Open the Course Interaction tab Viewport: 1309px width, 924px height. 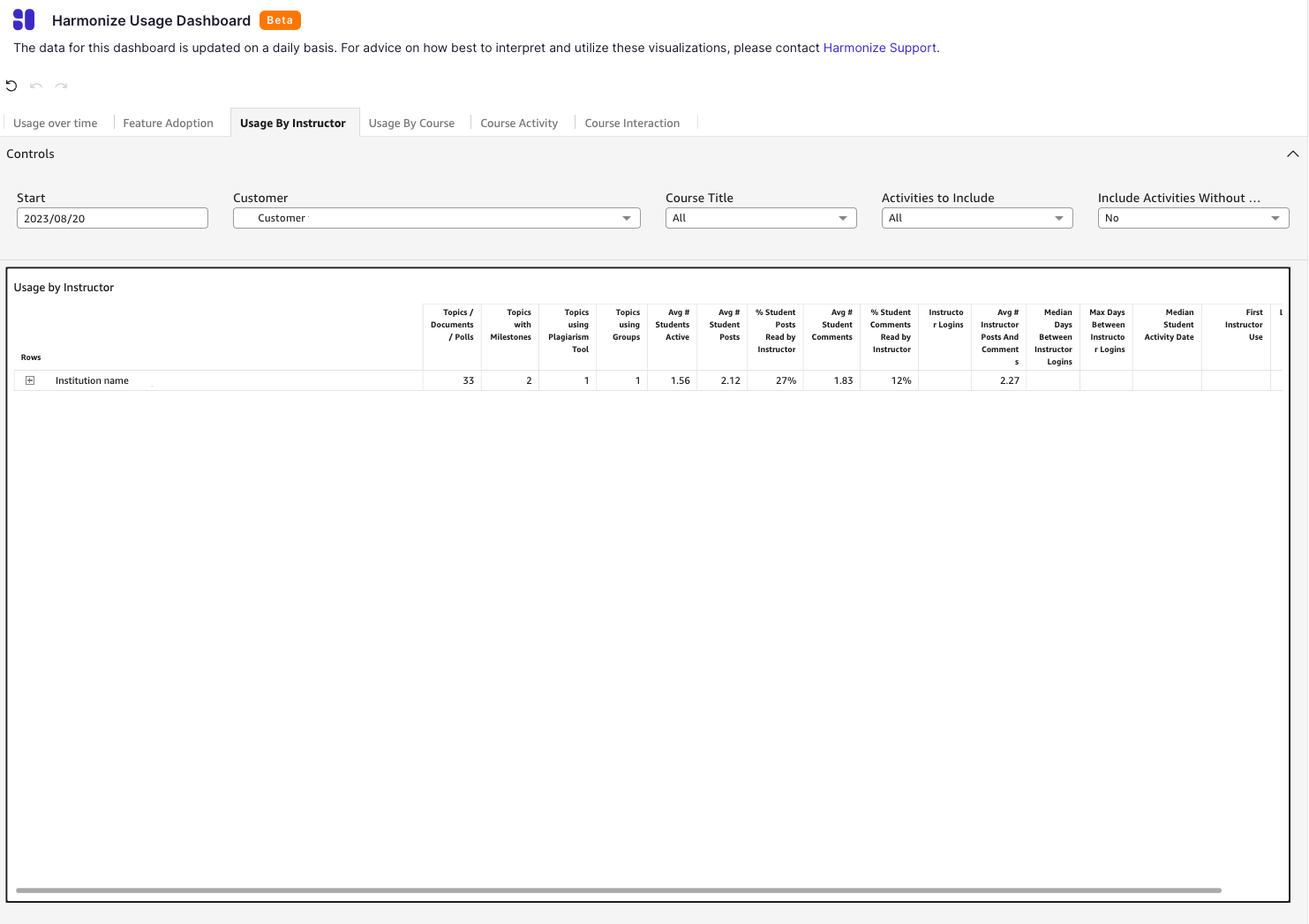[632, 124]
